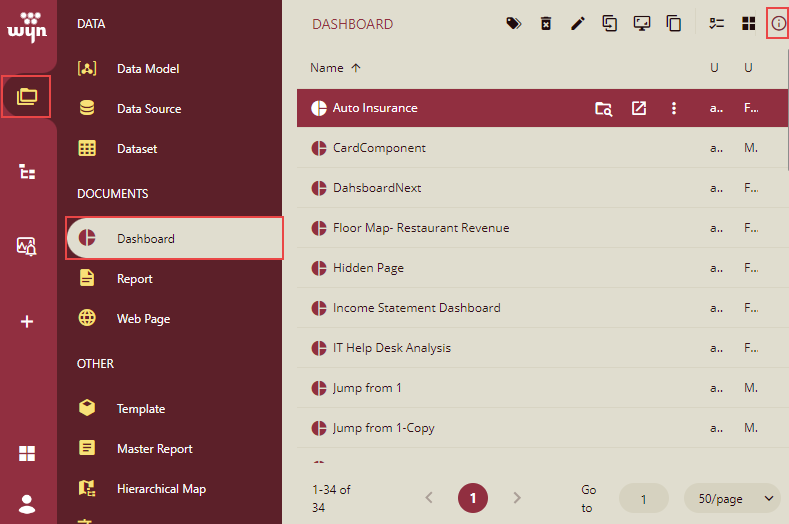Click the monitor preview icon in toolbar
Viewport: 789px width, 524px height.
[642, 23]
